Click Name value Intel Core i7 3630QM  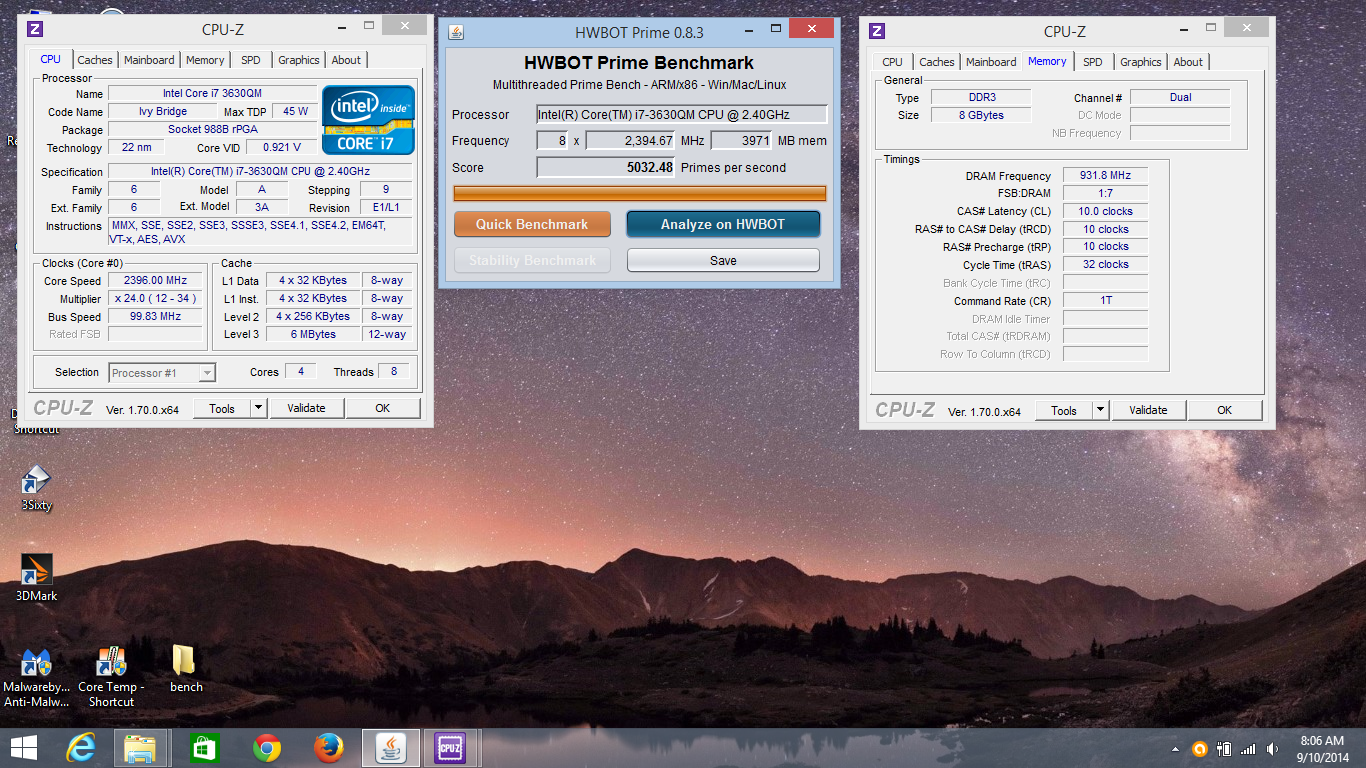pyautogui.click(x=212, y=93)
